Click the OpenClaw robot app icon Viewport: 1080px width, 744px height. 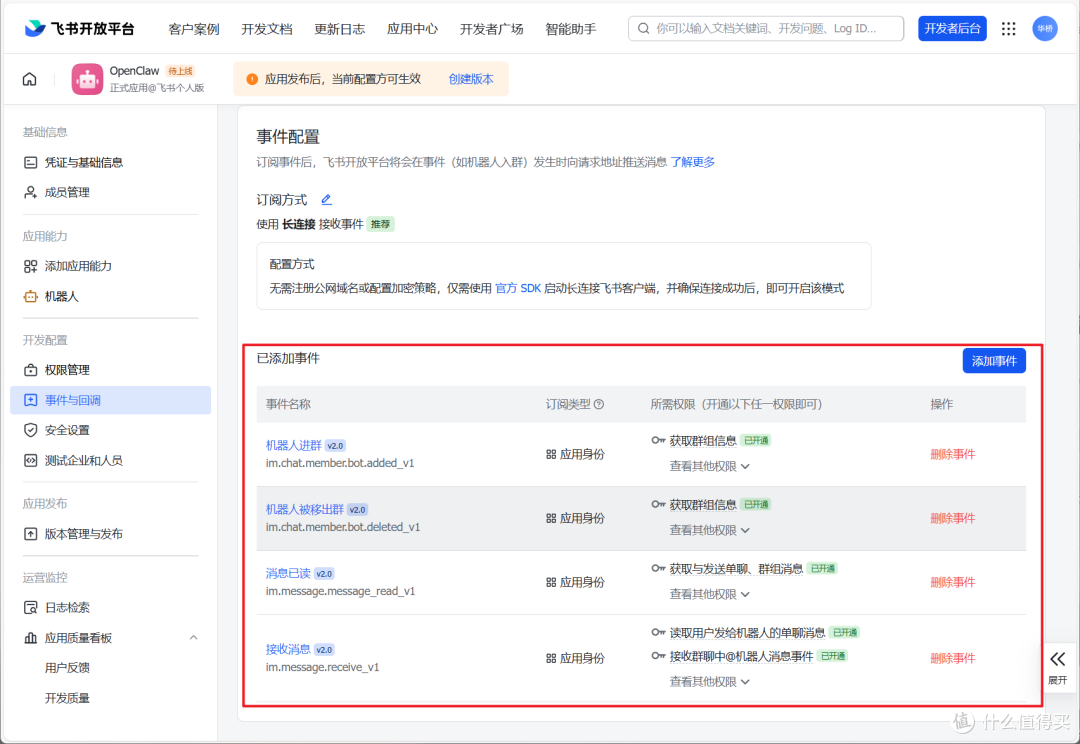tap(87, 79)
